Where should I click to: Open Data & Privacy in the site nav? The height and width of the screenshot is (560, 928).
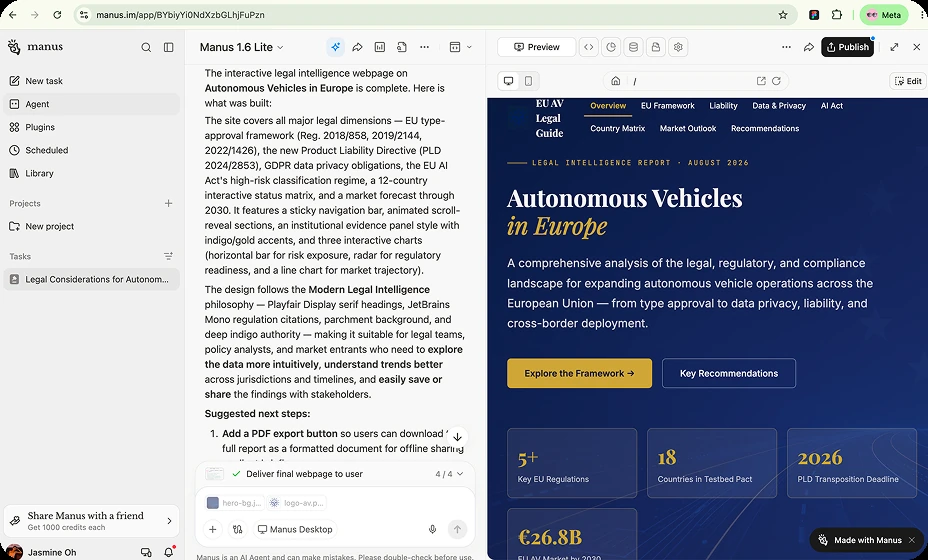click(x=779, y=106)
